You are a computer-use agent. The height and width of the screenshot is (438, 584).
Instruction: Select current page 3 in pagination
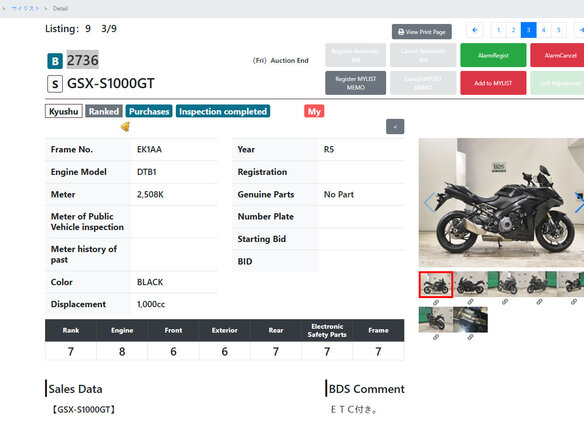coord(529,30)
